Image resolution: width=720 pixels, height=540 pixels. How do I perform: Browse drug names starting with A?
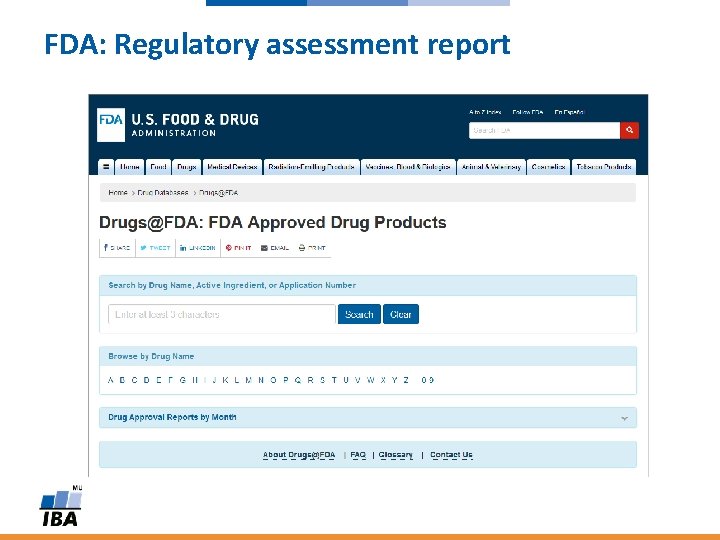click(110, 380)
